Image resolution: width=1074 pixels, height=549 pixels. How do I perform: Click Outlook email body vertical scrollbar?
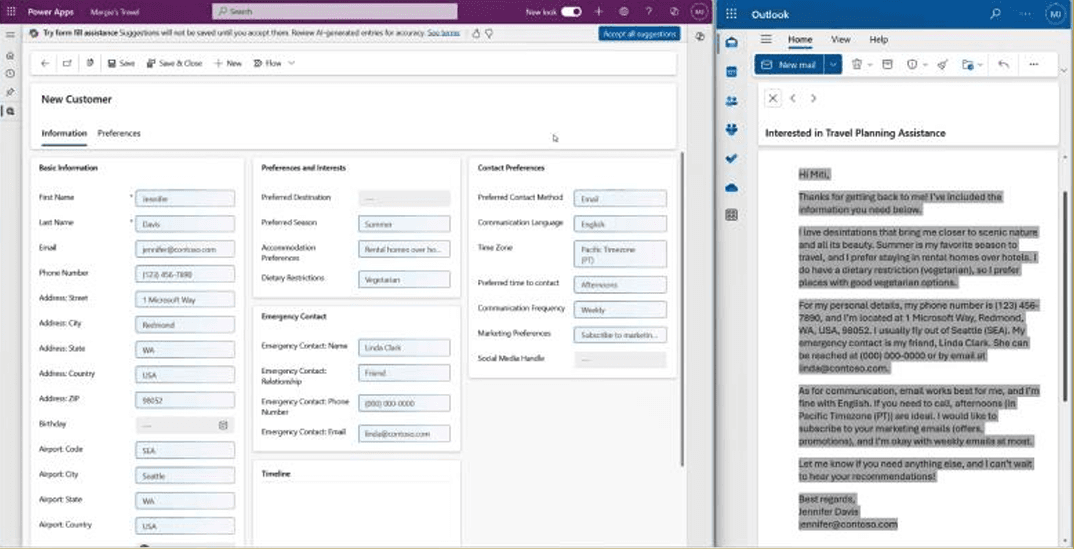click(x=1063, y=297)
